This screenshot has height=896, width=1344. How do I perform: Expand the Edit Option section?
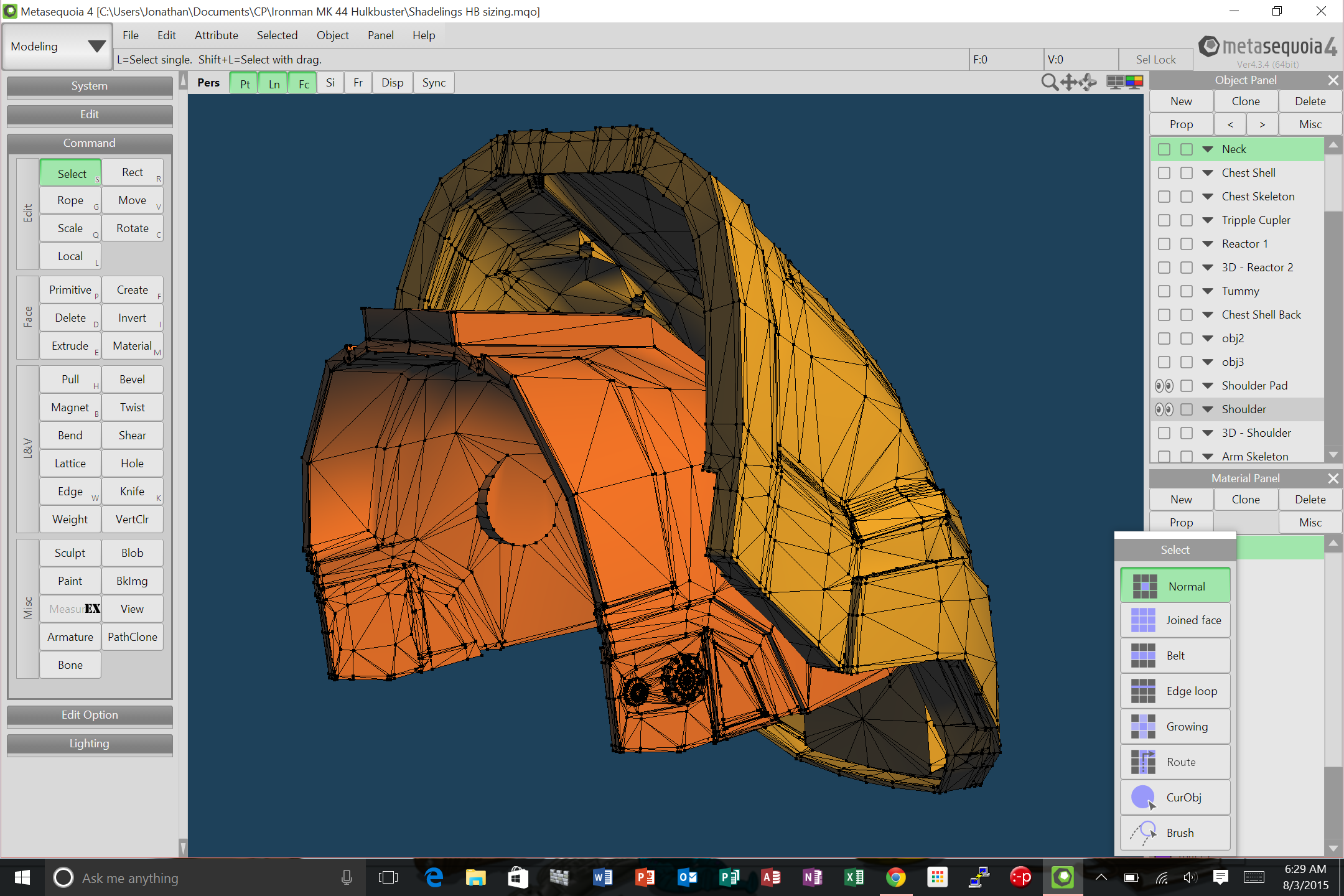[x=90, y=715]
